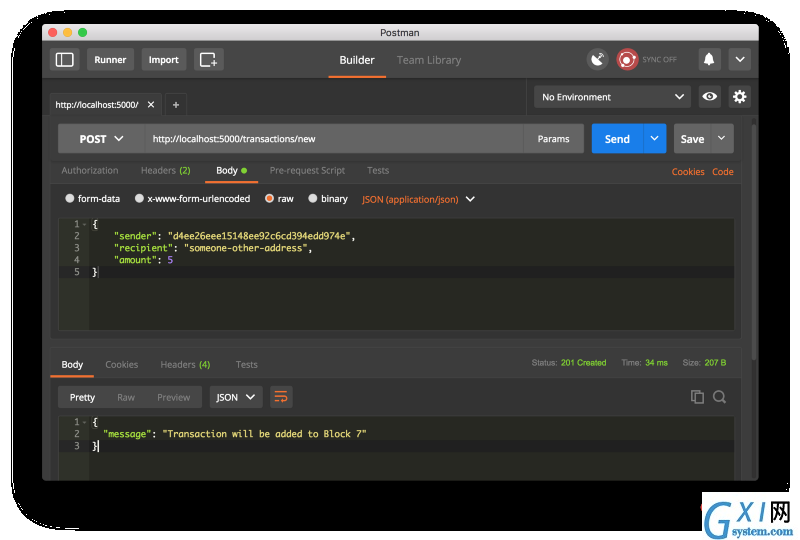Copy response body to clipboard
The image size is (800, 540).
tap(697, 397)
